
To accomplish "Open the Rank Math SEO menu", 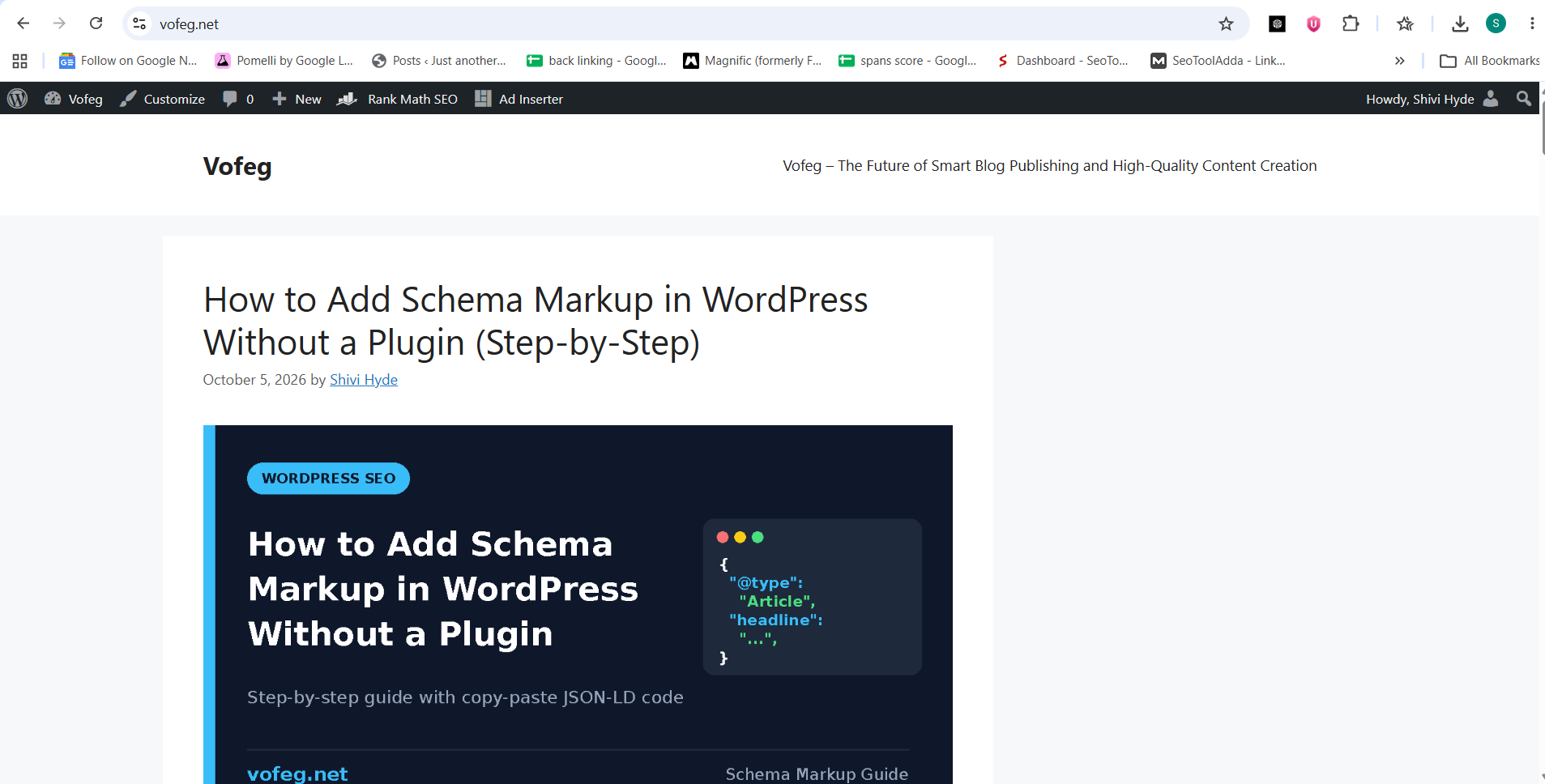I will [398, 99].
